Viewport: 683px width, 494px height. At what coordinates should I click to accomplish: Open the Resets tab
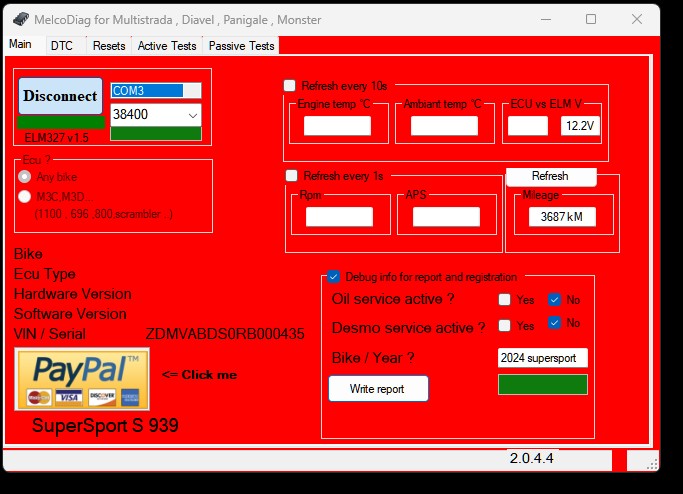(x=109, y=46)
